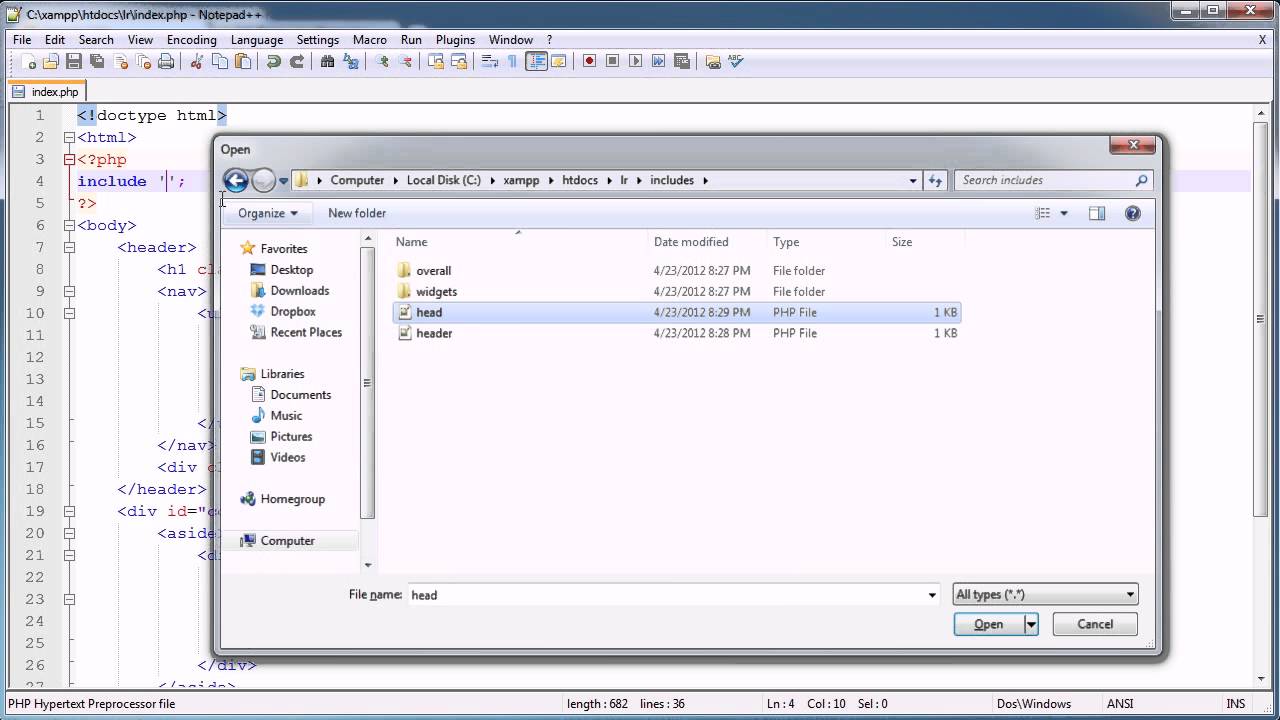
Task: Click the Save toolbar icon
Action: point(74,62)
